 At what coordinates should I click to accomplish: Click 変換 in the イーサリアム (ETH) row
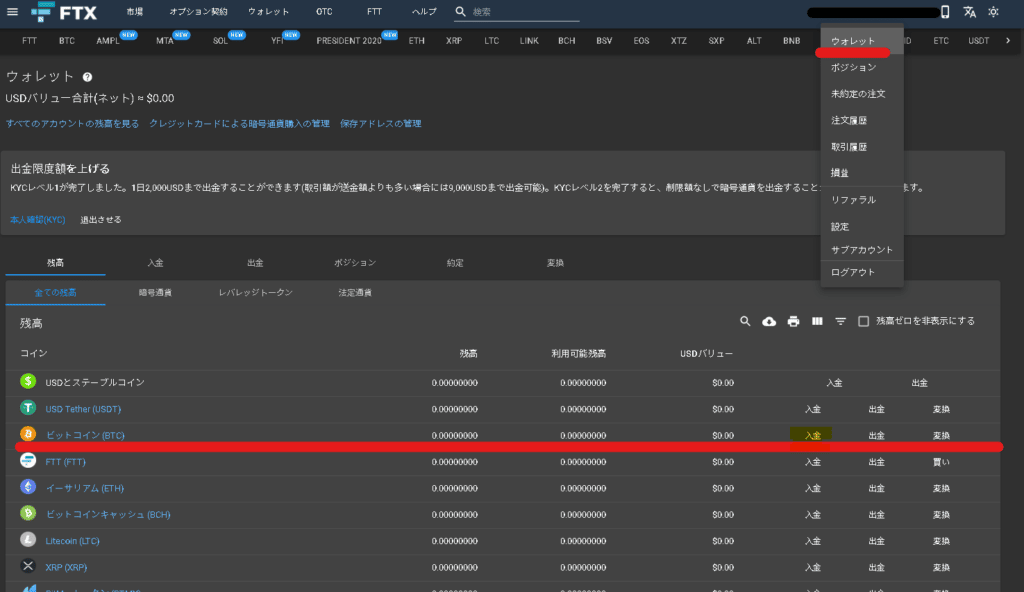tap(941, 488)
